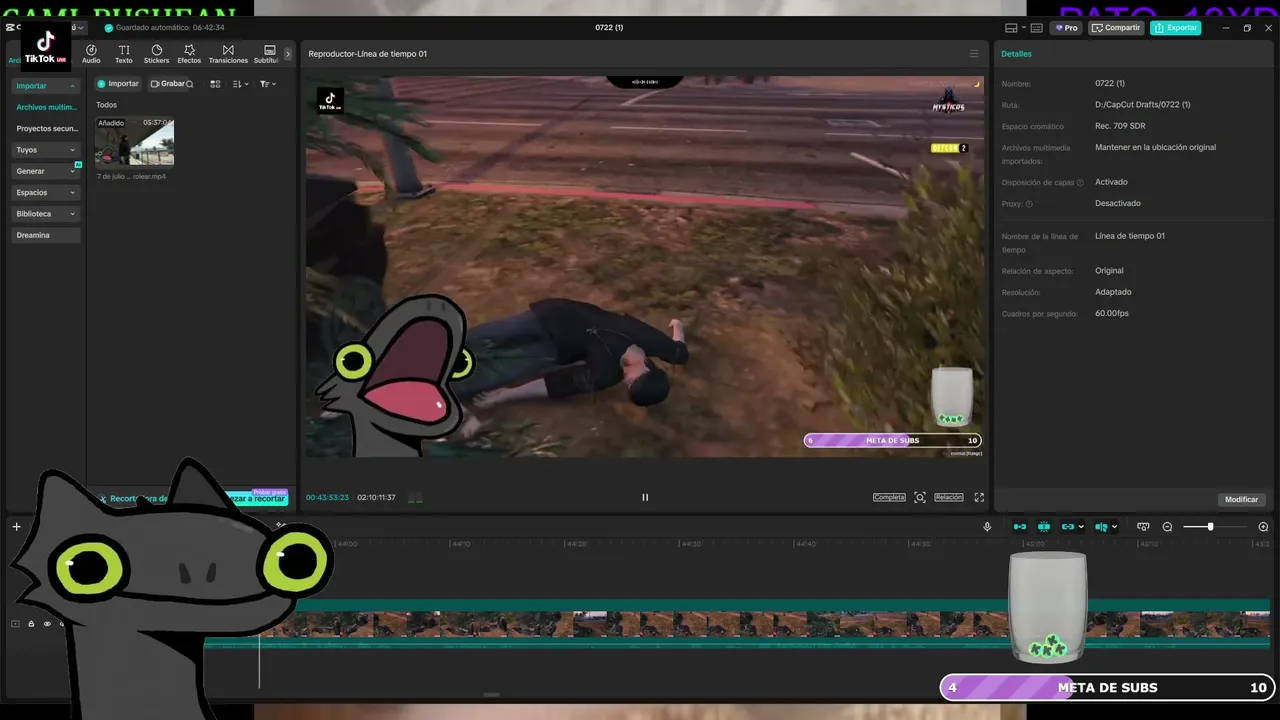Zoom in the timeline

1263,527
